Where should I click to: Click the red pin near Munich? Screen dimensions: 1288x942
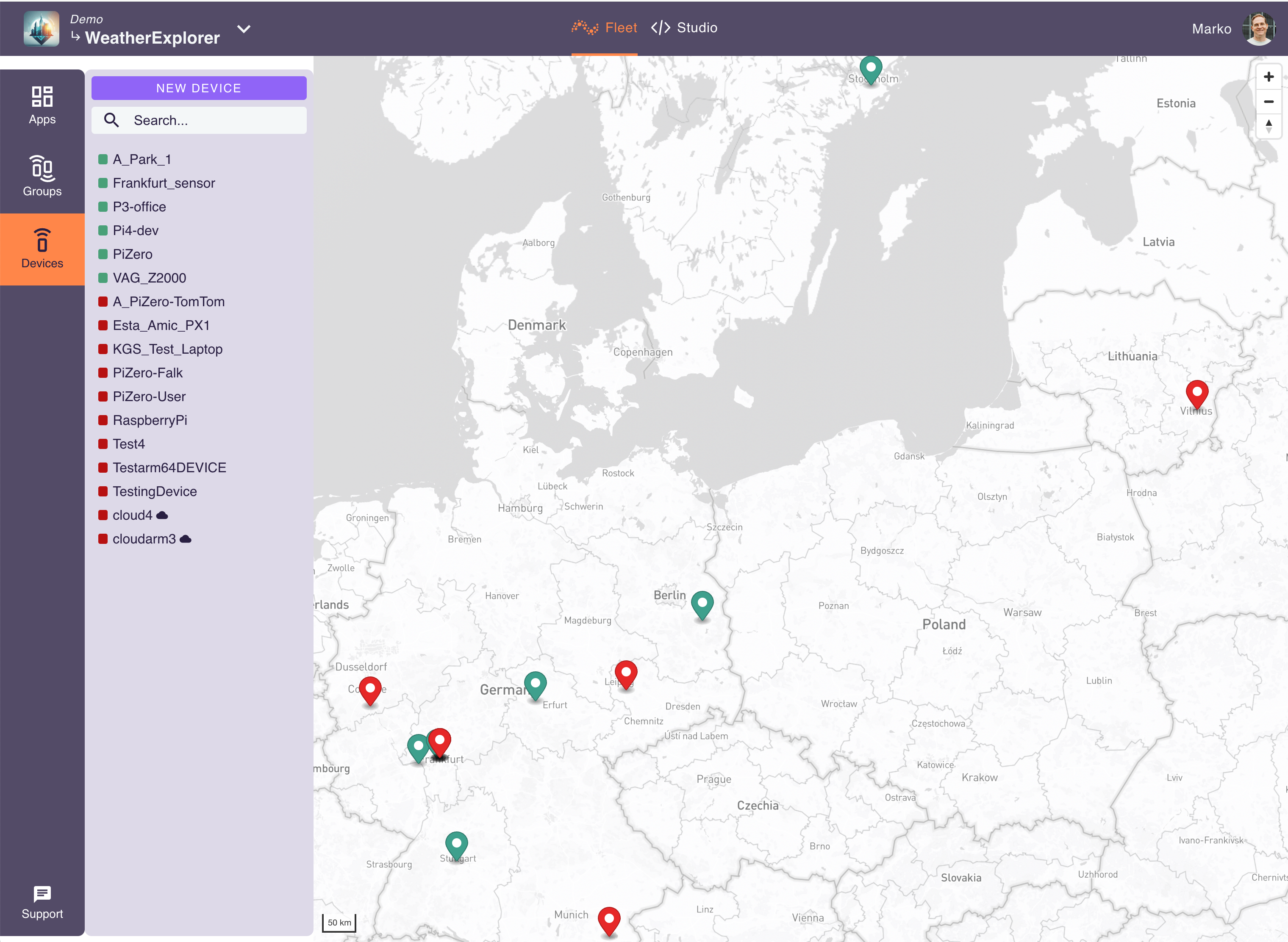point(609,919)
